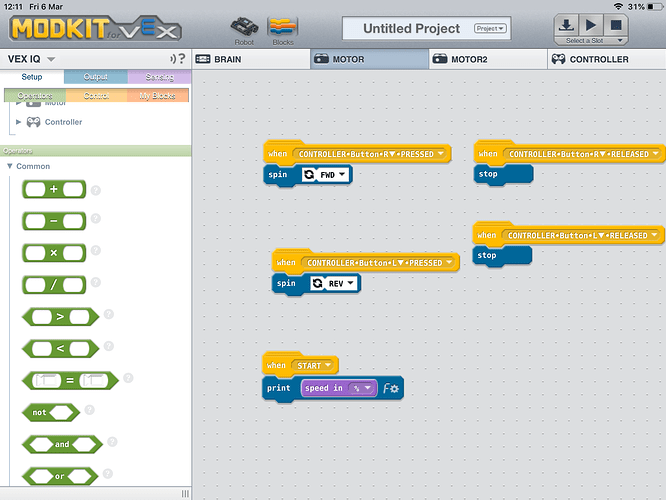Pick the not operator block
The width and height of the screenshot is (666, 500).
pos(51,412)
